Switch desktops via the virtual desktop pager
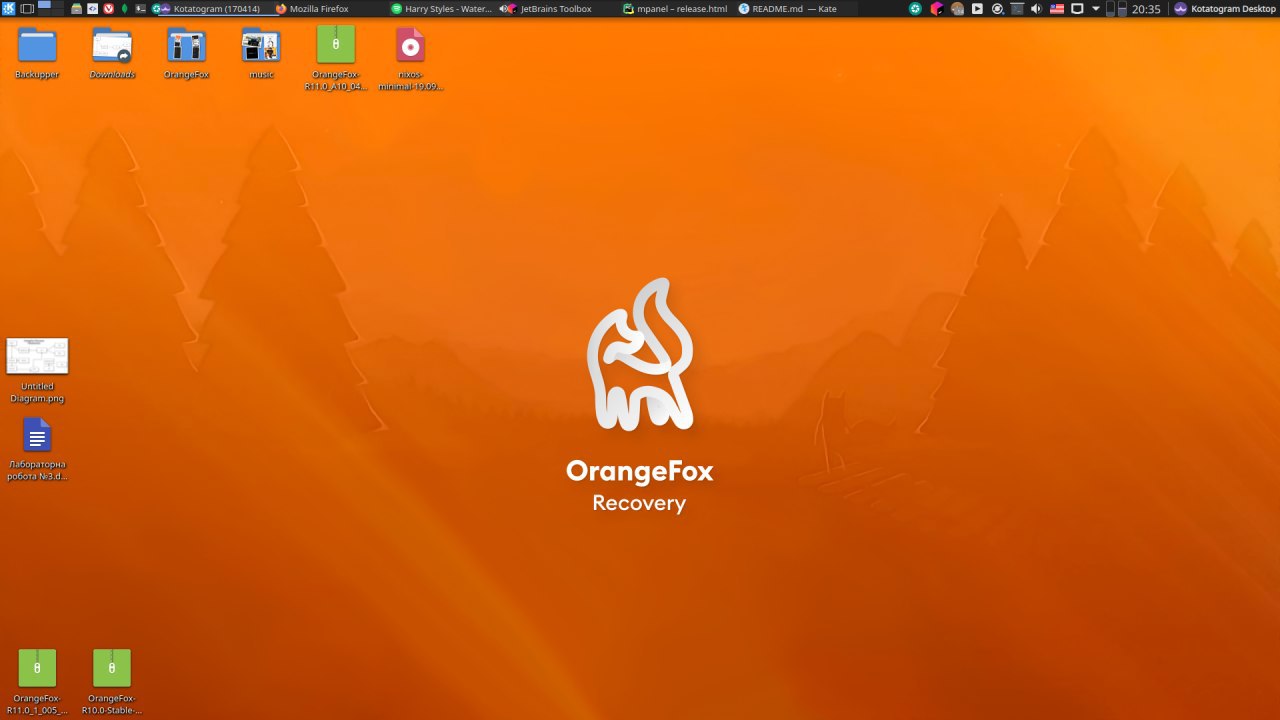 point(51,7)
